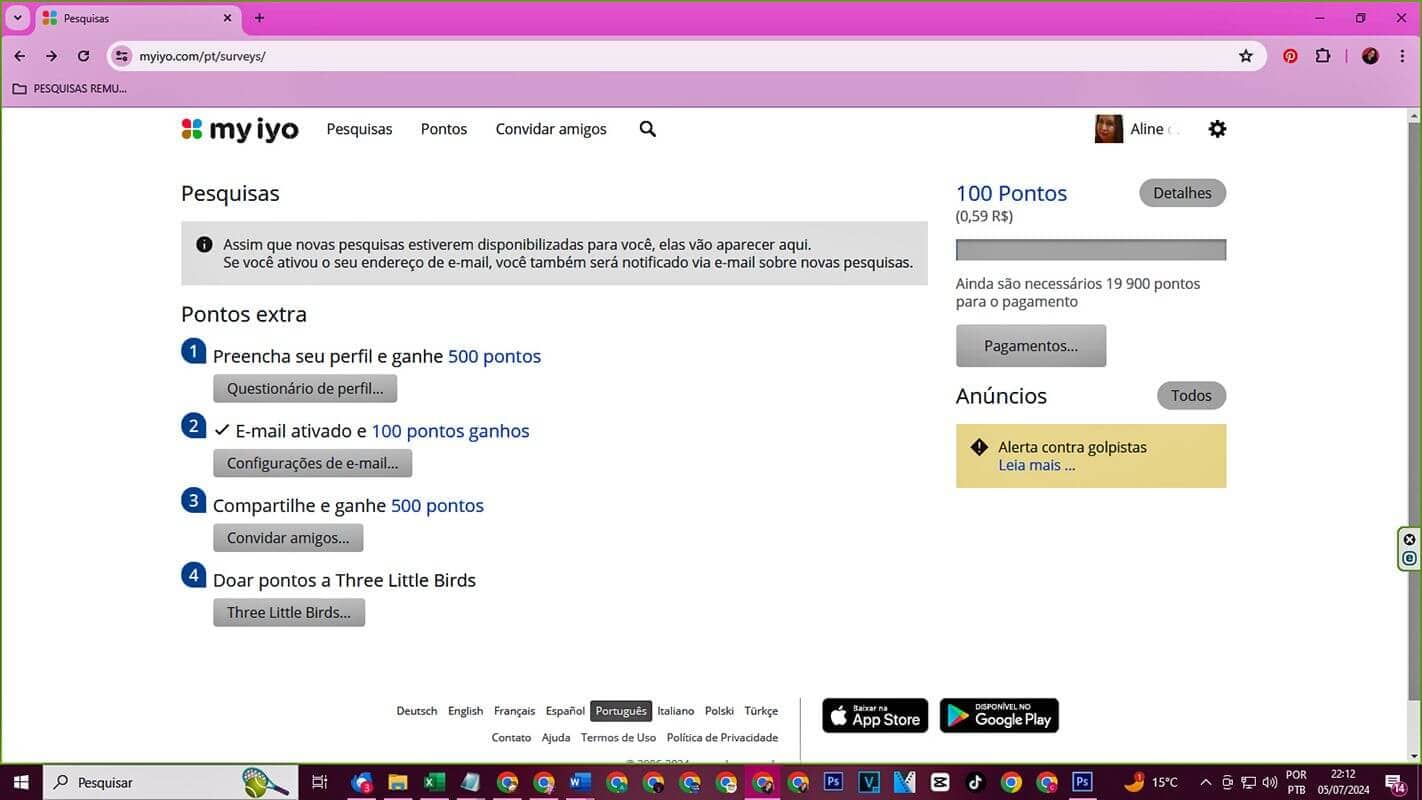Viewport: 1422px width, 800px height.
Task: Click the taskbar Pesquisar search box
Action: click(x=170, y=782)
